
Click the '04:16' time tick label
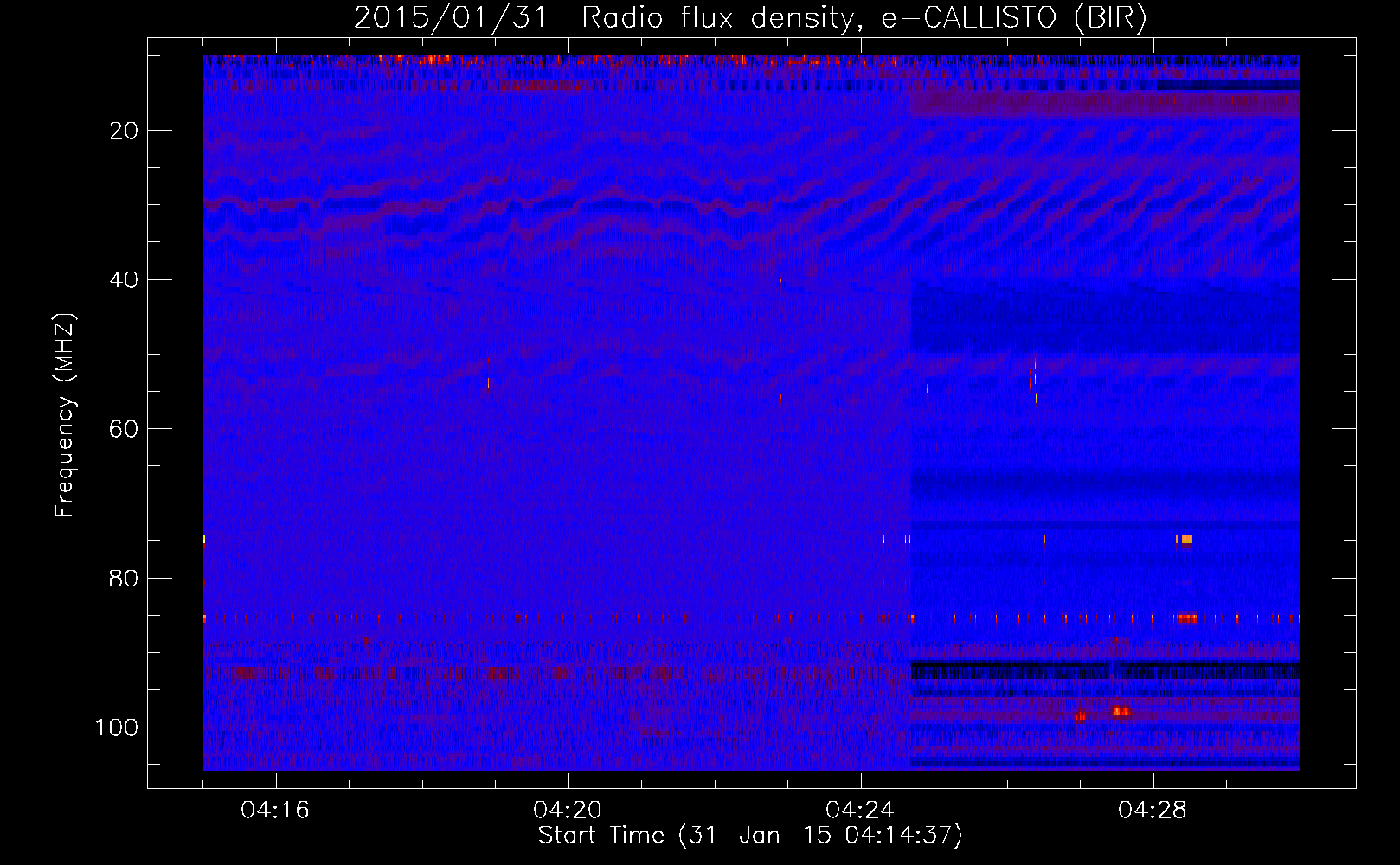(275, 811)
